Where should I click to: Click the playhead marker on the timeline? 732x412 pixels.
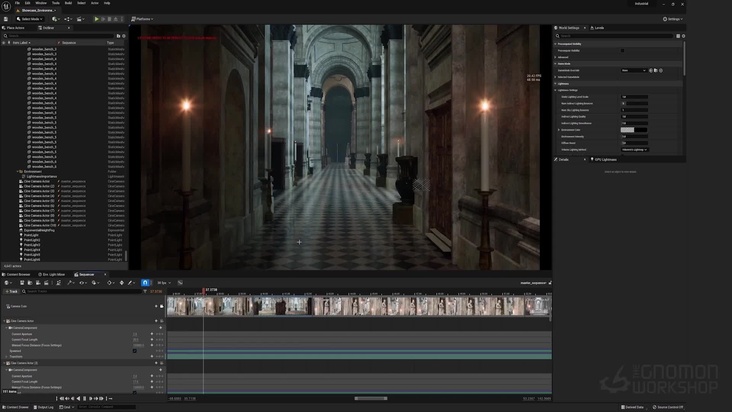tap(204, 290)
